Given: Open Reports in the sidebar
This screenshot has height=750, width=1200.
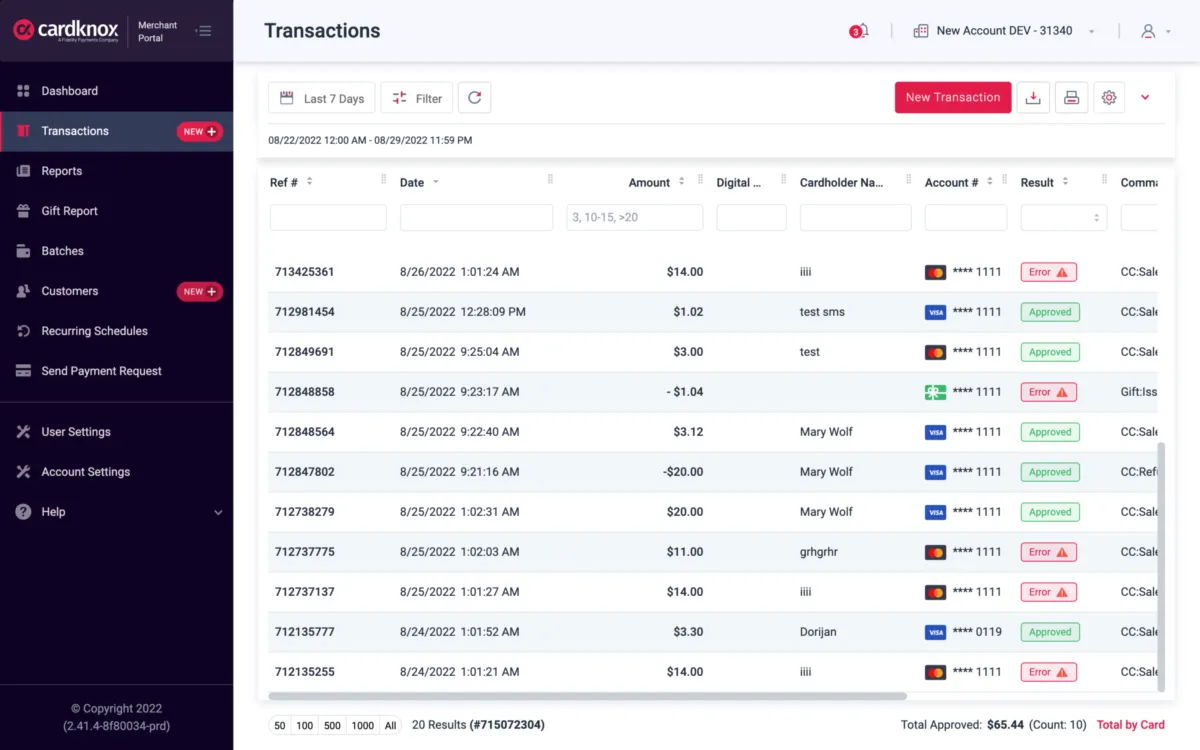Looking at the screenshot, I should click(x=116, y=171).
